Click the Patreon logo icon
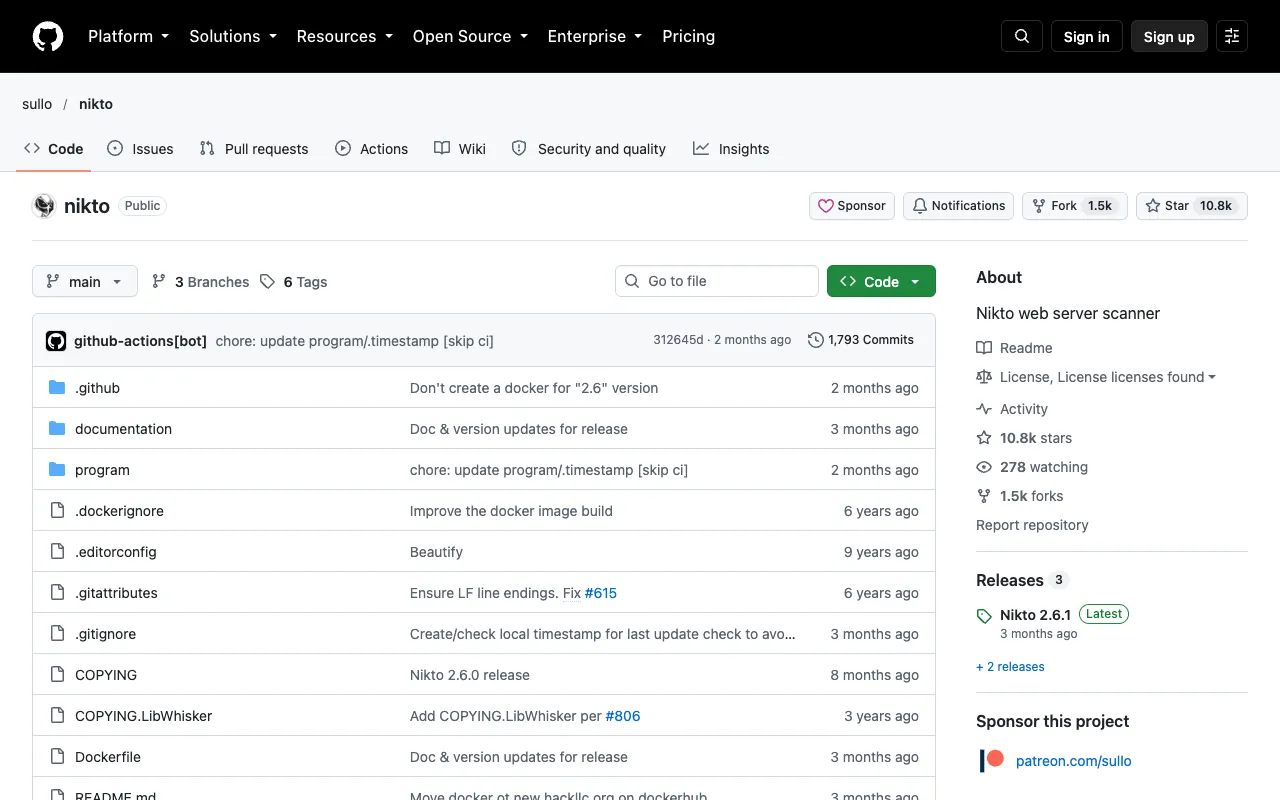Image resolution: width=1280 pixels, height=800 pixels. click(992, 760)
